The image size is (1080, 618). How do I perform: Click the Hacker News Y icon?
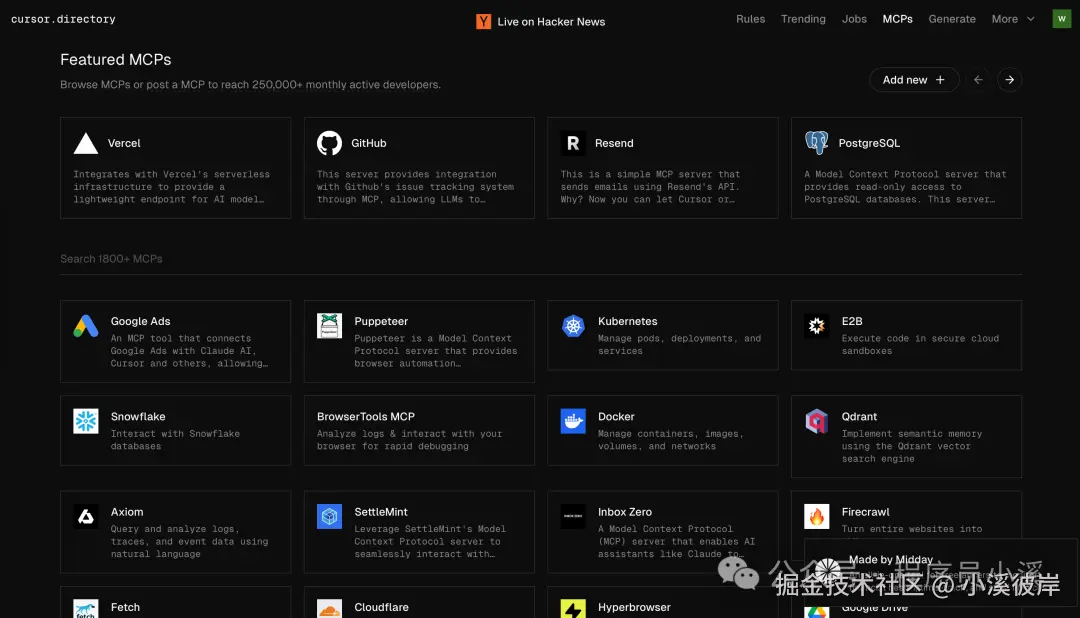(x=484, y=21)
